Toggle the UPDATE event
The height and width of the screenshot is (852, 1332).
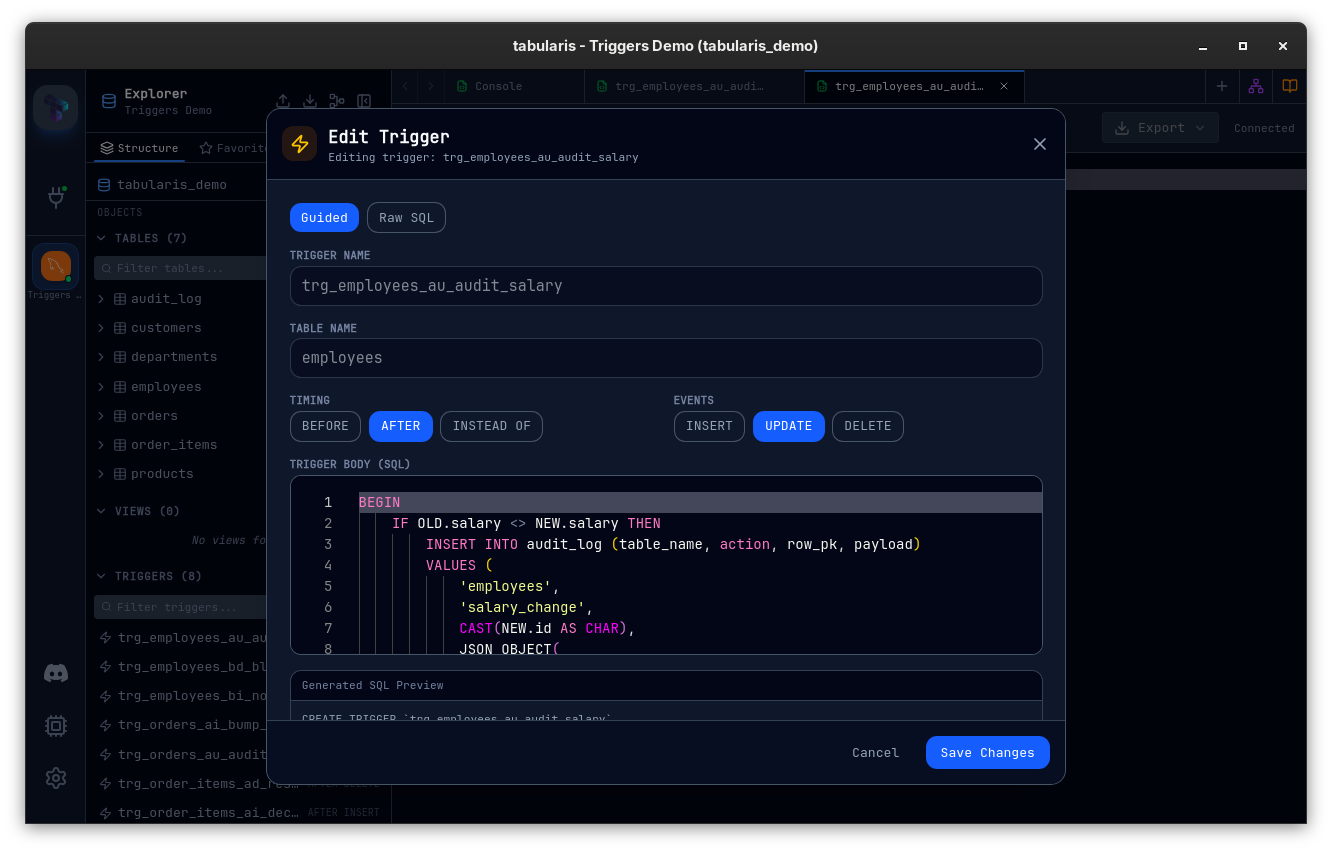point(789,426)
